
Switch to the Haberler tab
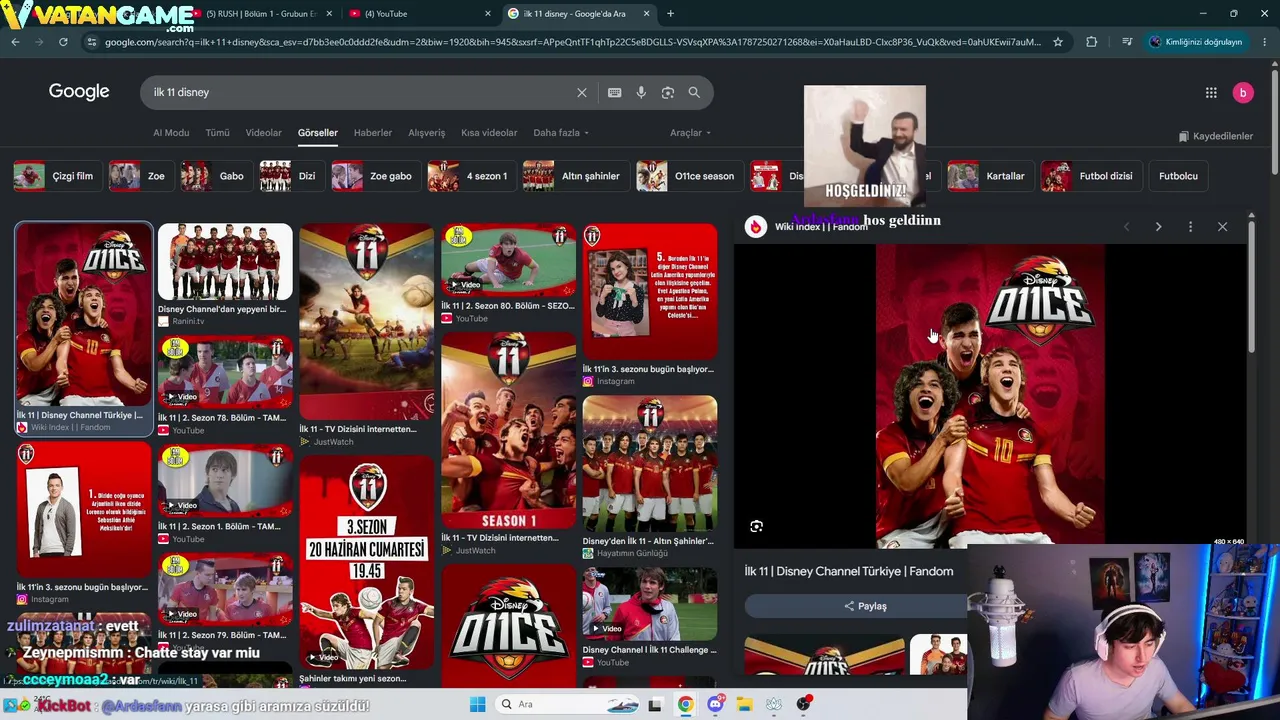click(x=373, y=133)
